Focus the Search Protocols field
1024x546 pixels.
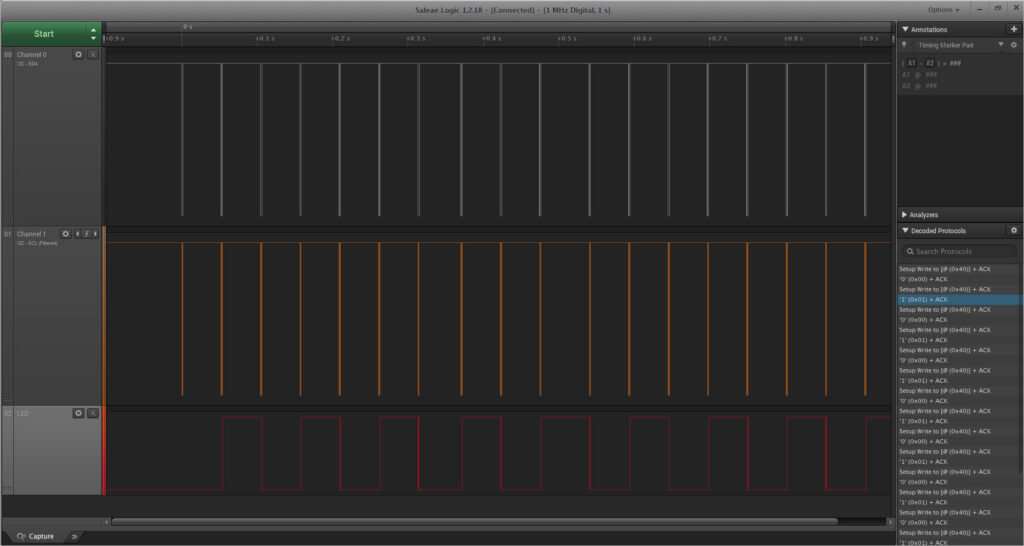[959, 251]
